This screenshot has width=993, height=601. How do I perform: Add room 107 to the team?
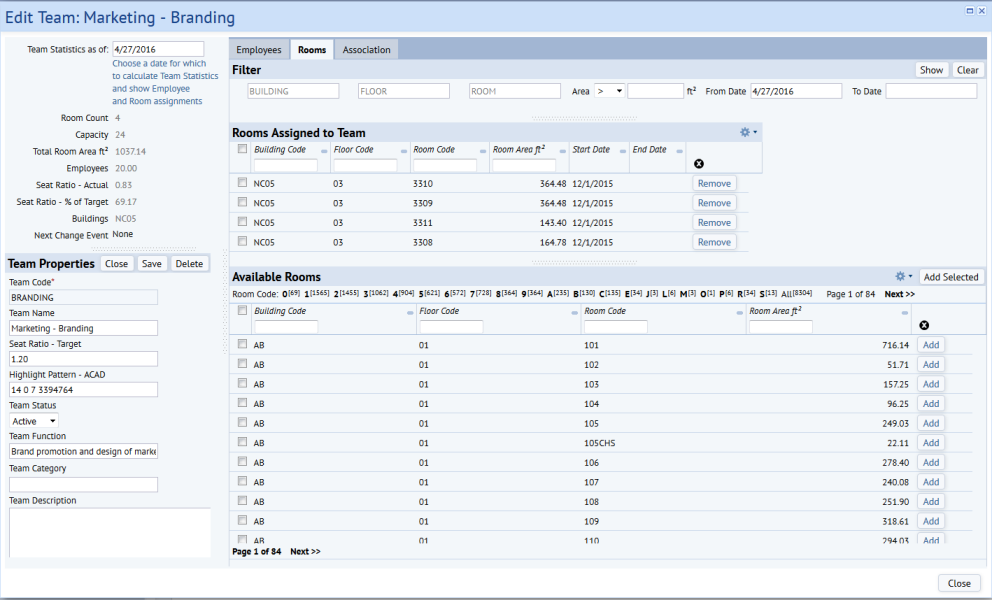pyautogui.click(x=931, y=482)
